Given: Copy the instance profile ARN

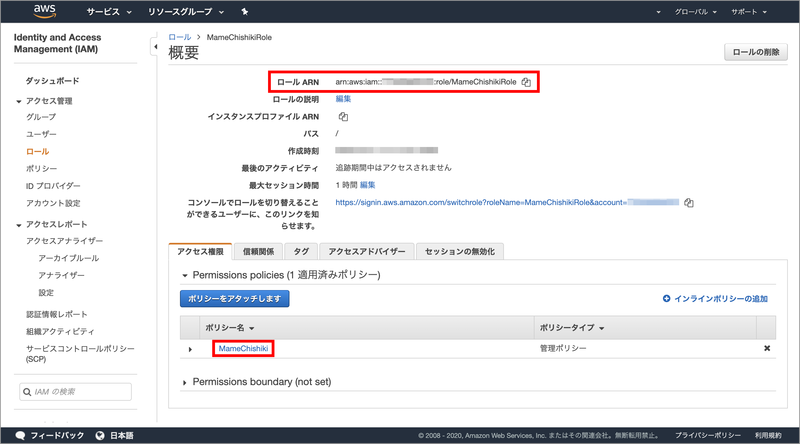Looking at the screenshot, I should click(x=343, y=117).
